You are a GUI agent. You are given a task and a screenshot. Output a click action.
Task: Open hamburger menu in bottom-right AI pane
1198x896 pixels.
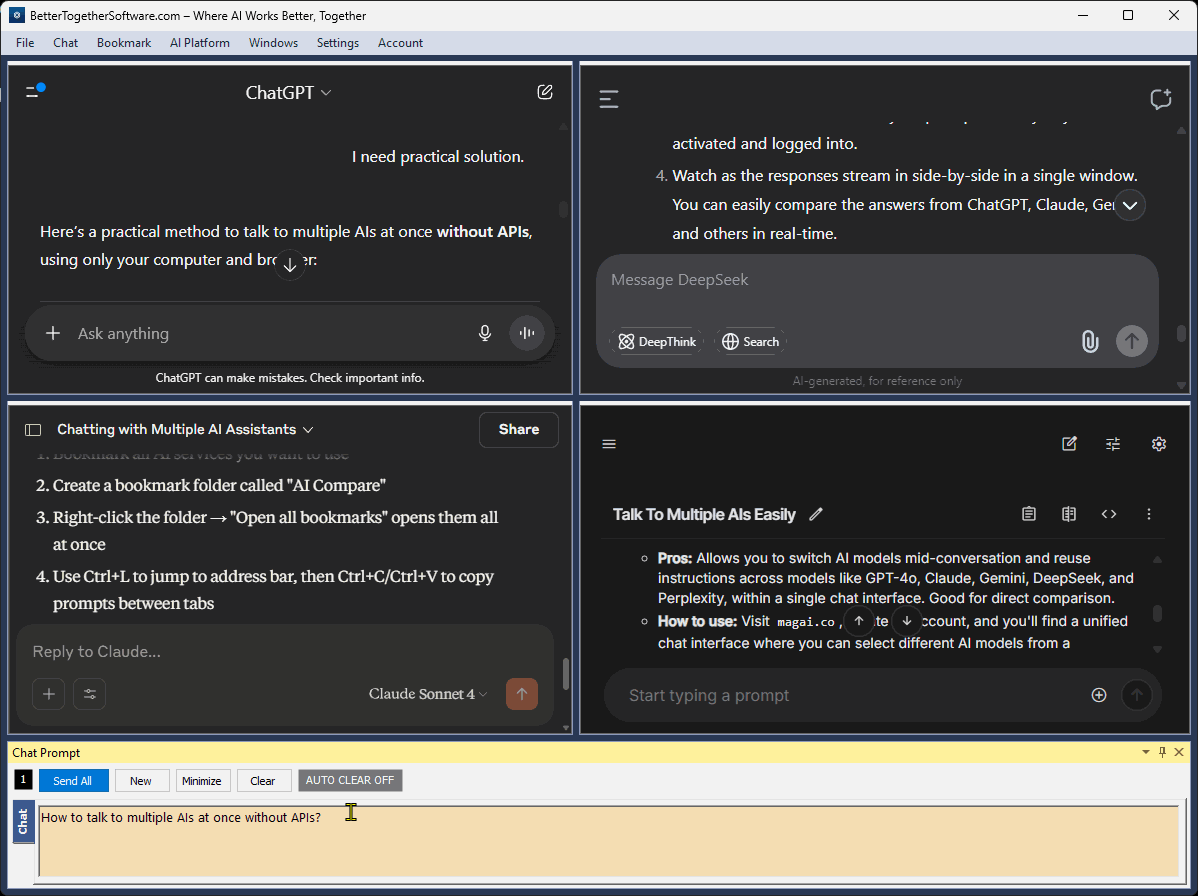[609, 444]
